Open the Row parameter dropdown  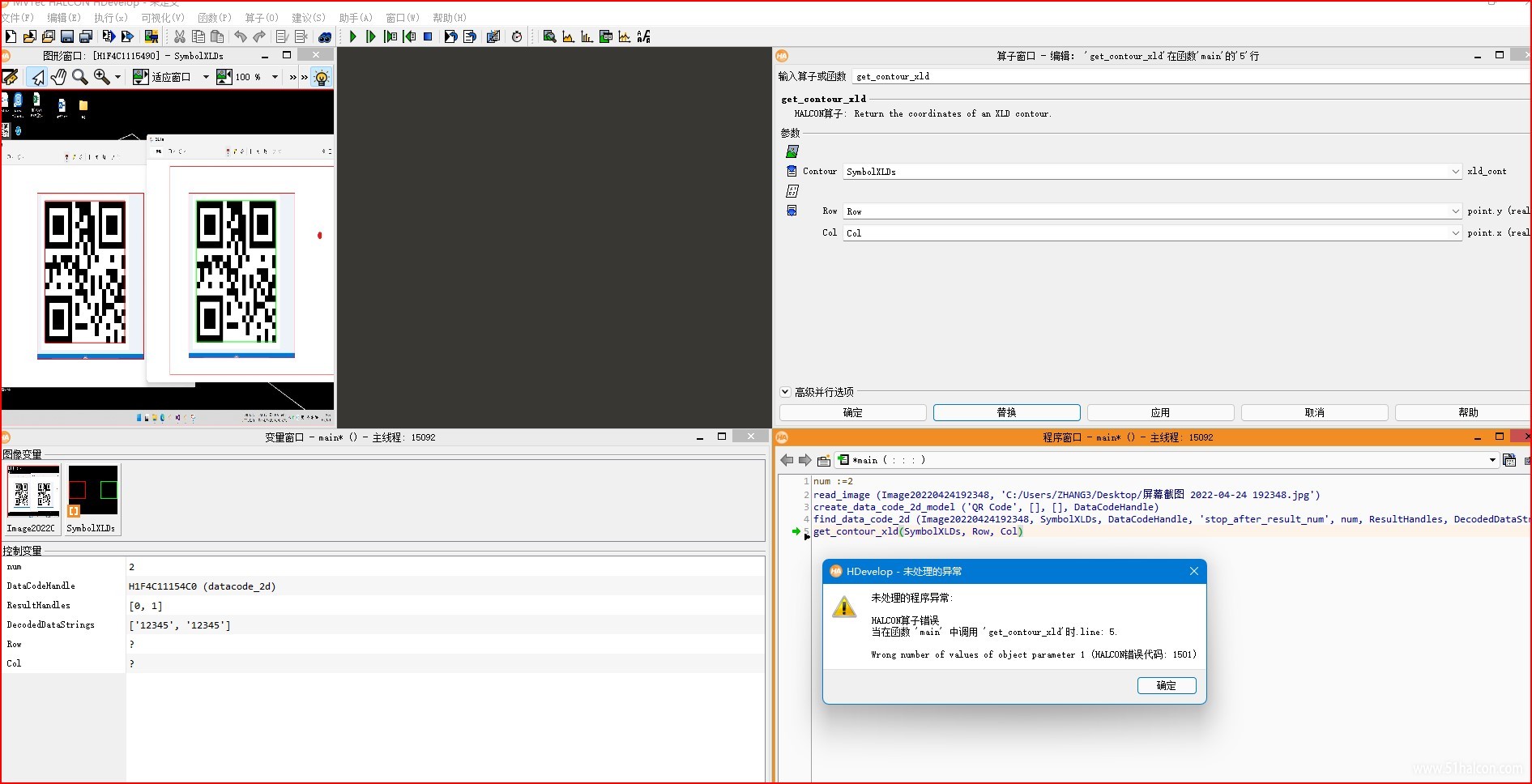coord(1456,211)
